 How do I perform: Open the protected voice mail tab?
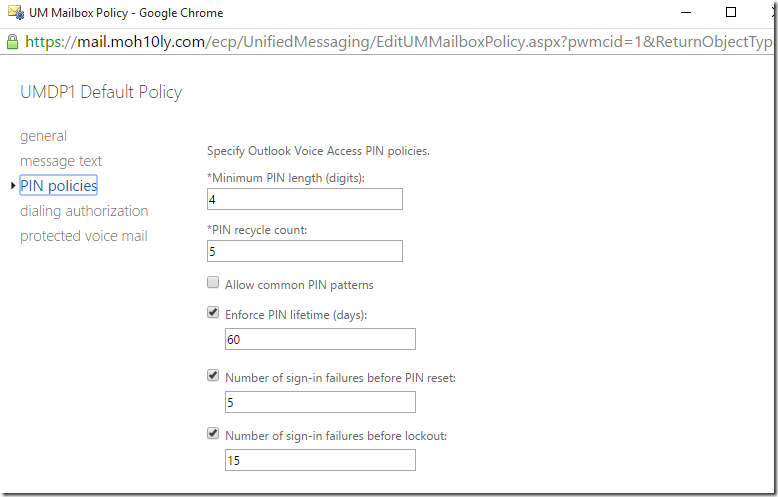[84, 236]
